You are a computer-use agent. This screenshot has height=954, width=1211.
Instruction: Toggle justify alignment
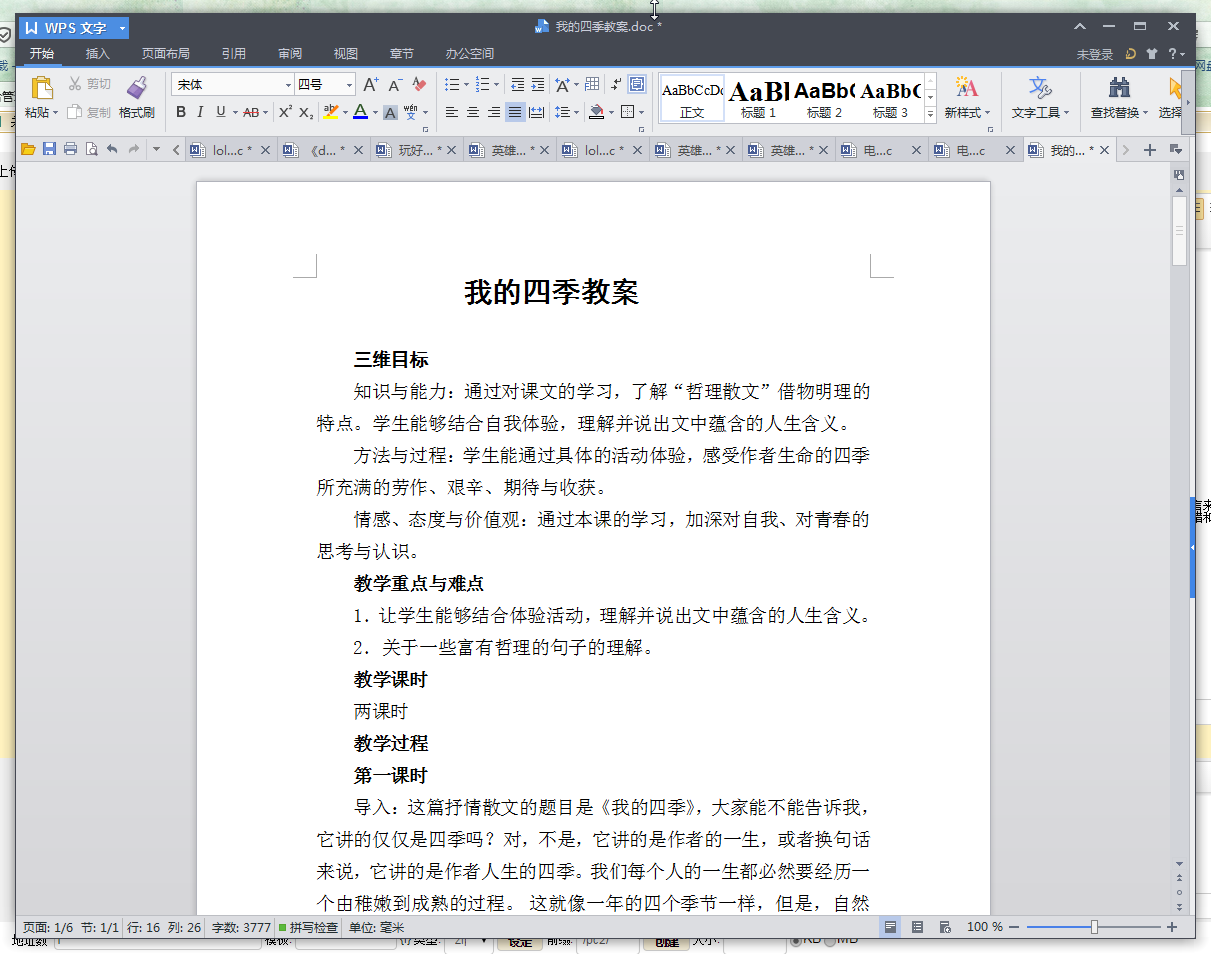(x=515, y=112)
